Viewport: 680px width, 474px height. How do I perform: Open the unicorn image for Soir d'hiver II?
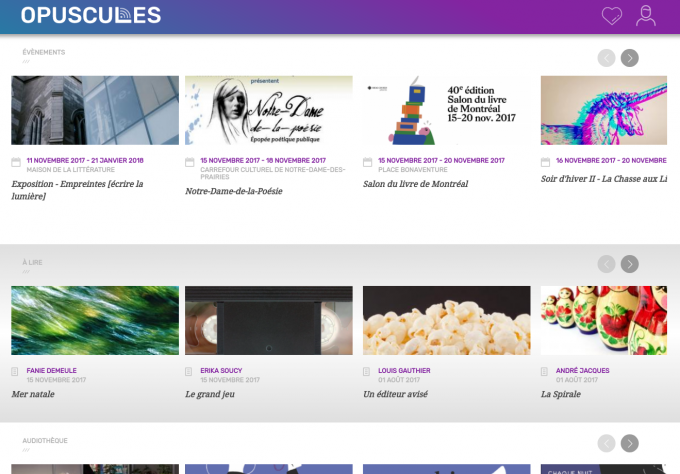[604, 110]
